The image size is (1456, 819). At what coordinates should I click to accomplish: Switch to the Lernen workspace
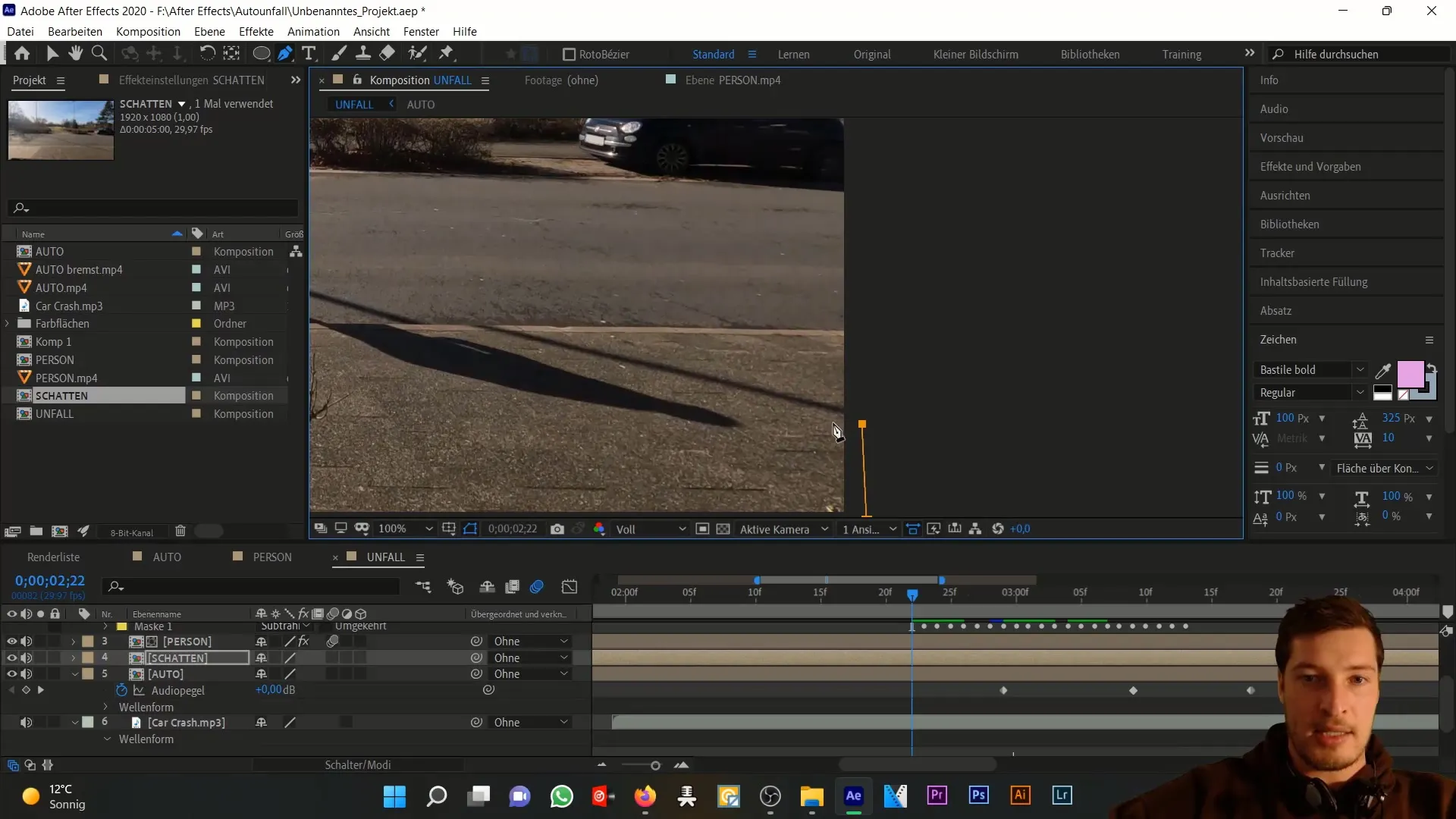click(x=793, y=55)
